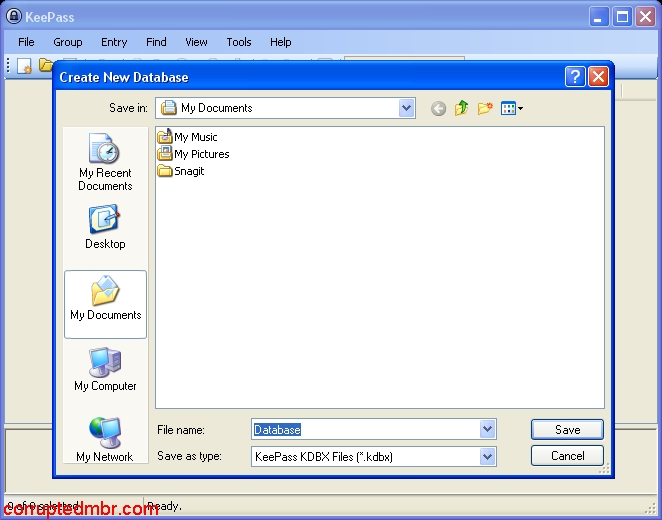Click the Cancel button
662x520 pixels.
567,456
